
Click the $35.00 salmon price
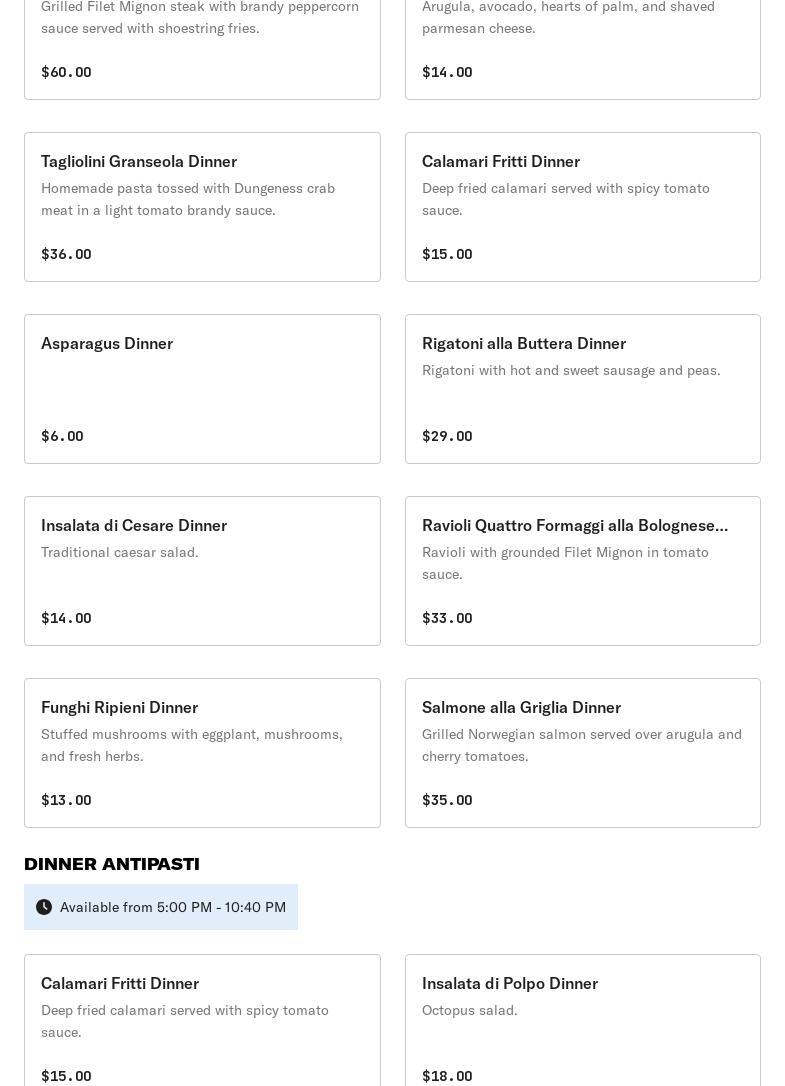coord(447,800)
